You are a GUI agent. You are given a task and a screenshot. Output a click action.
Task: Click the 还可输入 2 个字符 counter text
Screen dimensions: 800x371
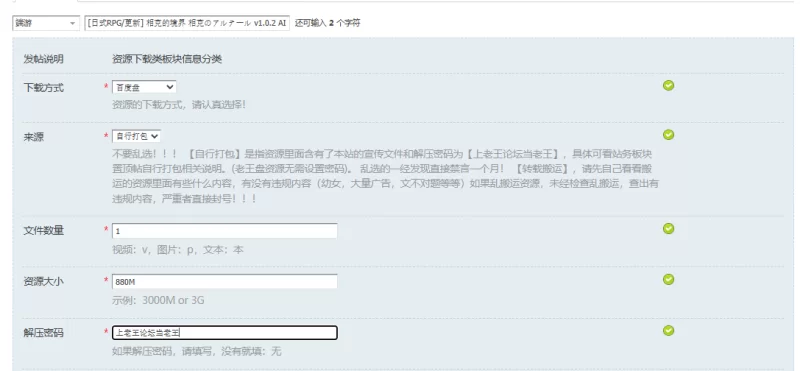pyautogui.click(x=328, y=23)
